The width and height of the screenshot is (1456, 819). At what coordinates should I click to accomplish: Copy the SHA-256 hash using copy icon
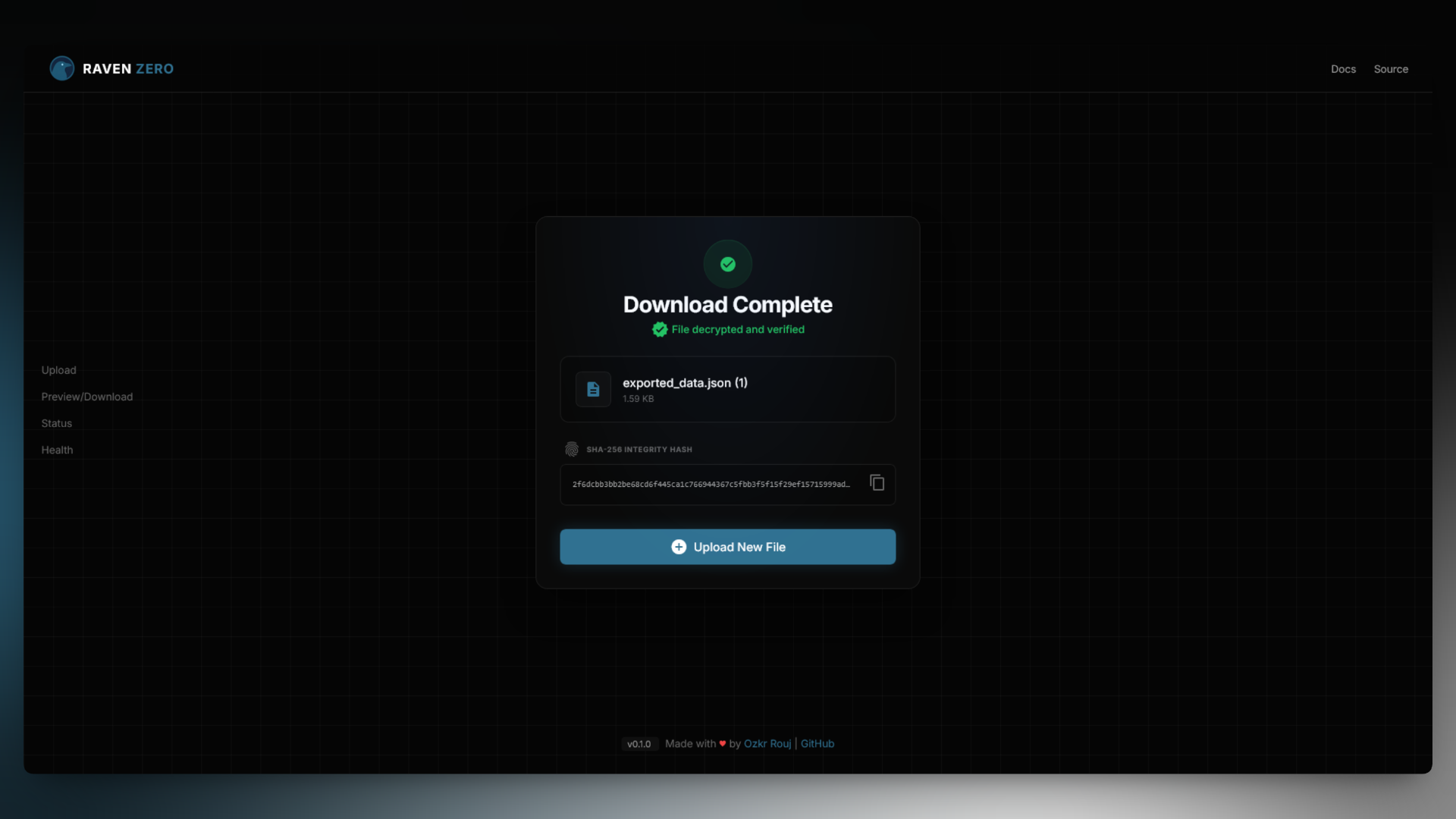877,483
